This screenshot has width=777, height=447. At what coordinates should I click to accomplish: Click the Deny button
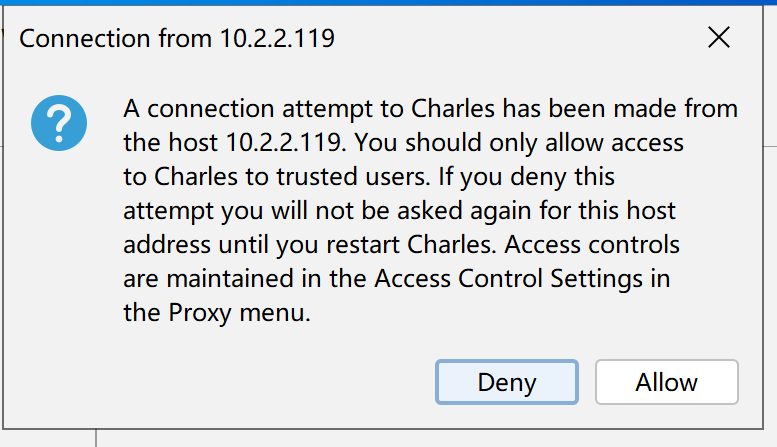[x=506, y=382]
